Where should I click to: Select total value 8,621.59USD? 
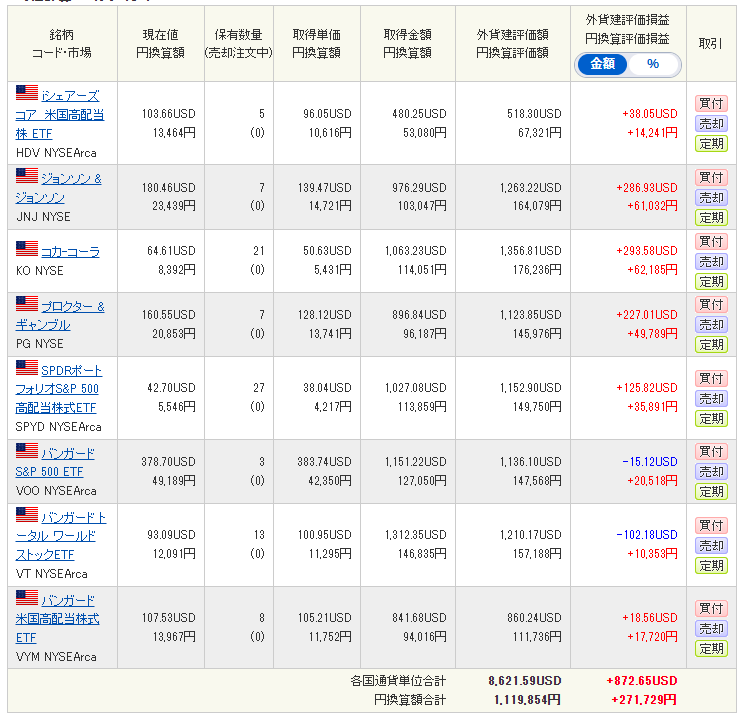point(525,681)
